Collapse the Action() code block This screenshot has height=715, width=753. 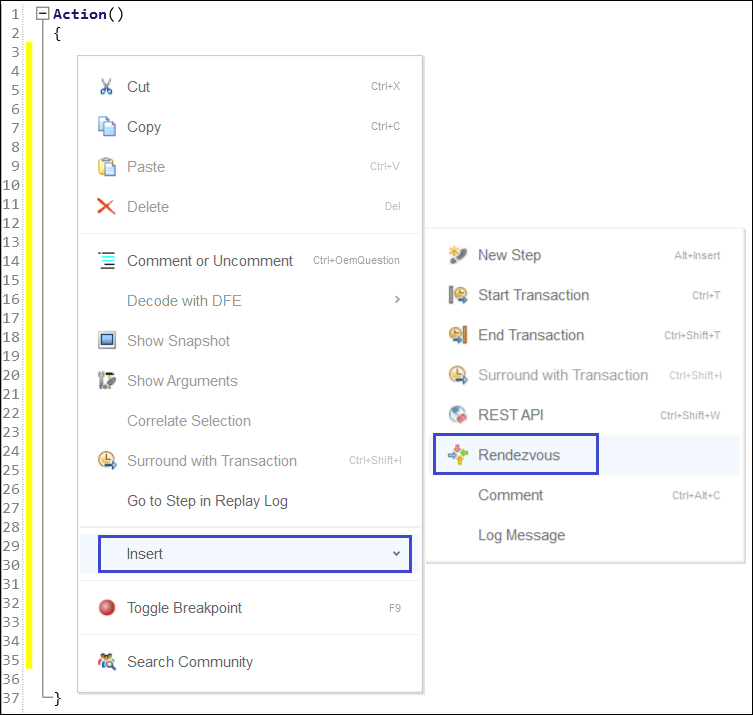click(42, 14)
